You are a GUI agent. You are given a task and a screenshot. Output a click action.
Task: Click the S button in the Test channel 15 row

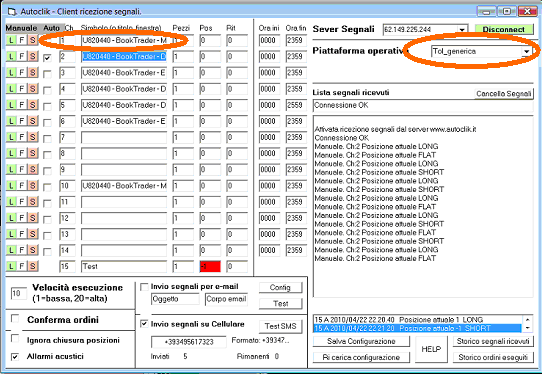(32, 266)
